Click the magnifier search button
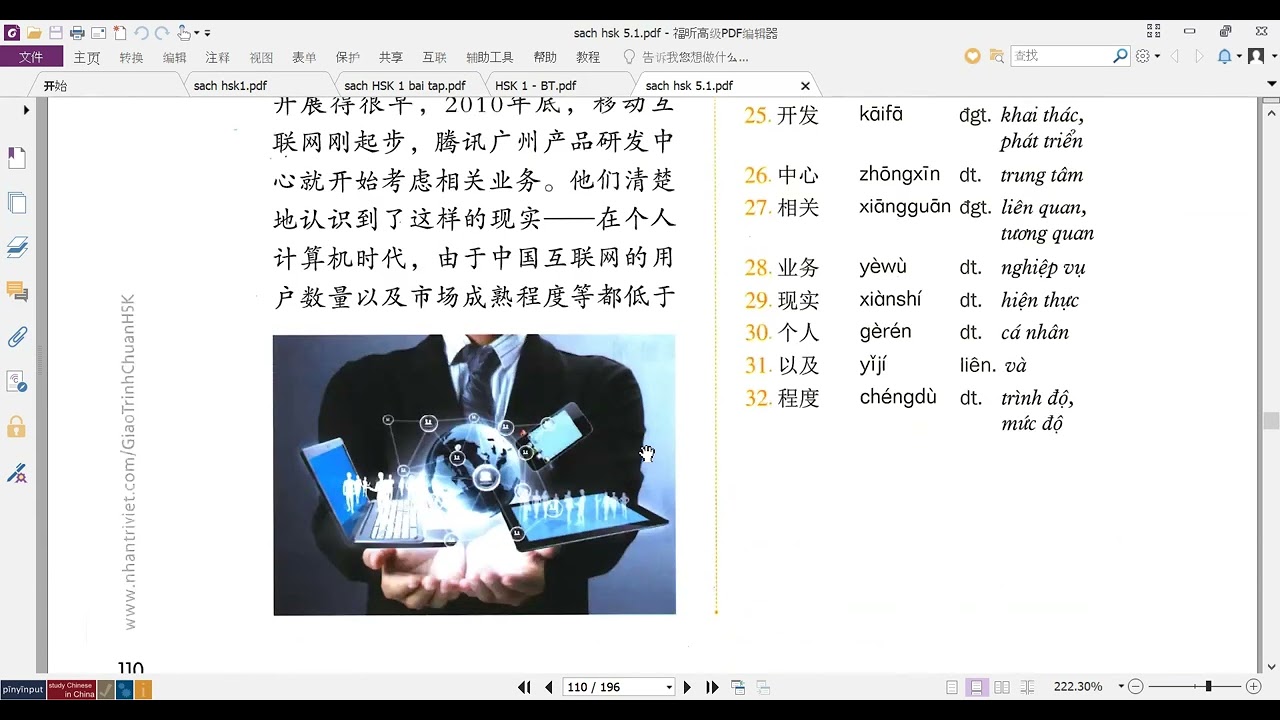The height and width of the screenshot is (720, 1280). (x=1121, y=56)
